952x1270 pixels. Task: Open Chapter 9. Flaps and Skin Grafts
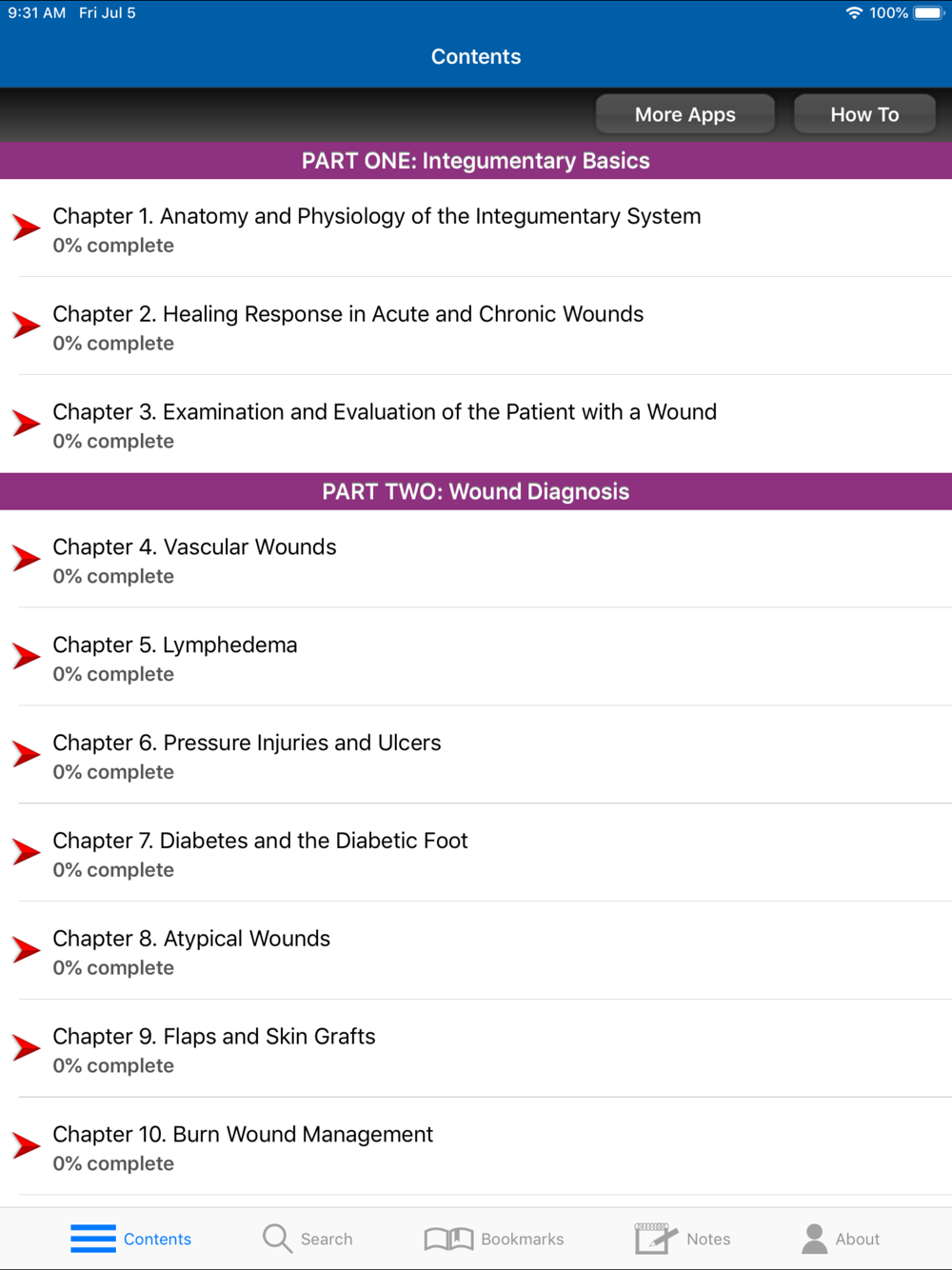476,1049
